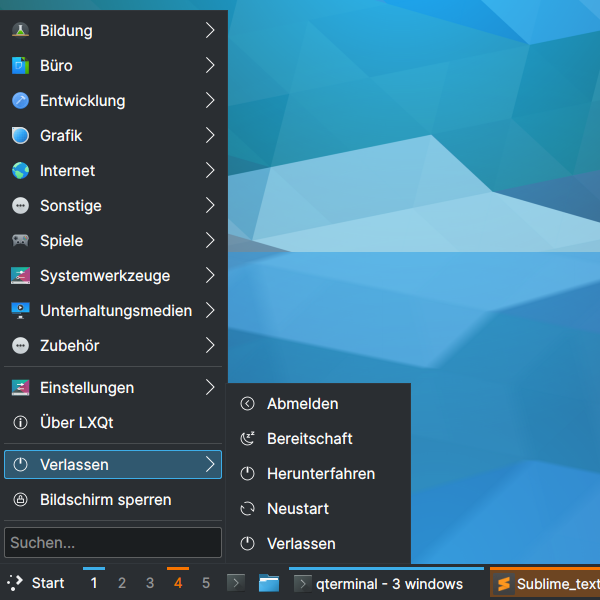Click the Bereitschaft sleep moon icon
The width and height of the screenshot is (600, 600).
click(x=247, y=439)
